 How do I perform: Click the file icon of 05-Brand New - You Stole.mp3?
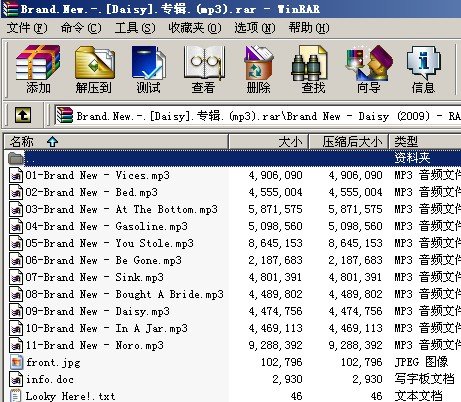pyautogui.click(x=16, y=243)
